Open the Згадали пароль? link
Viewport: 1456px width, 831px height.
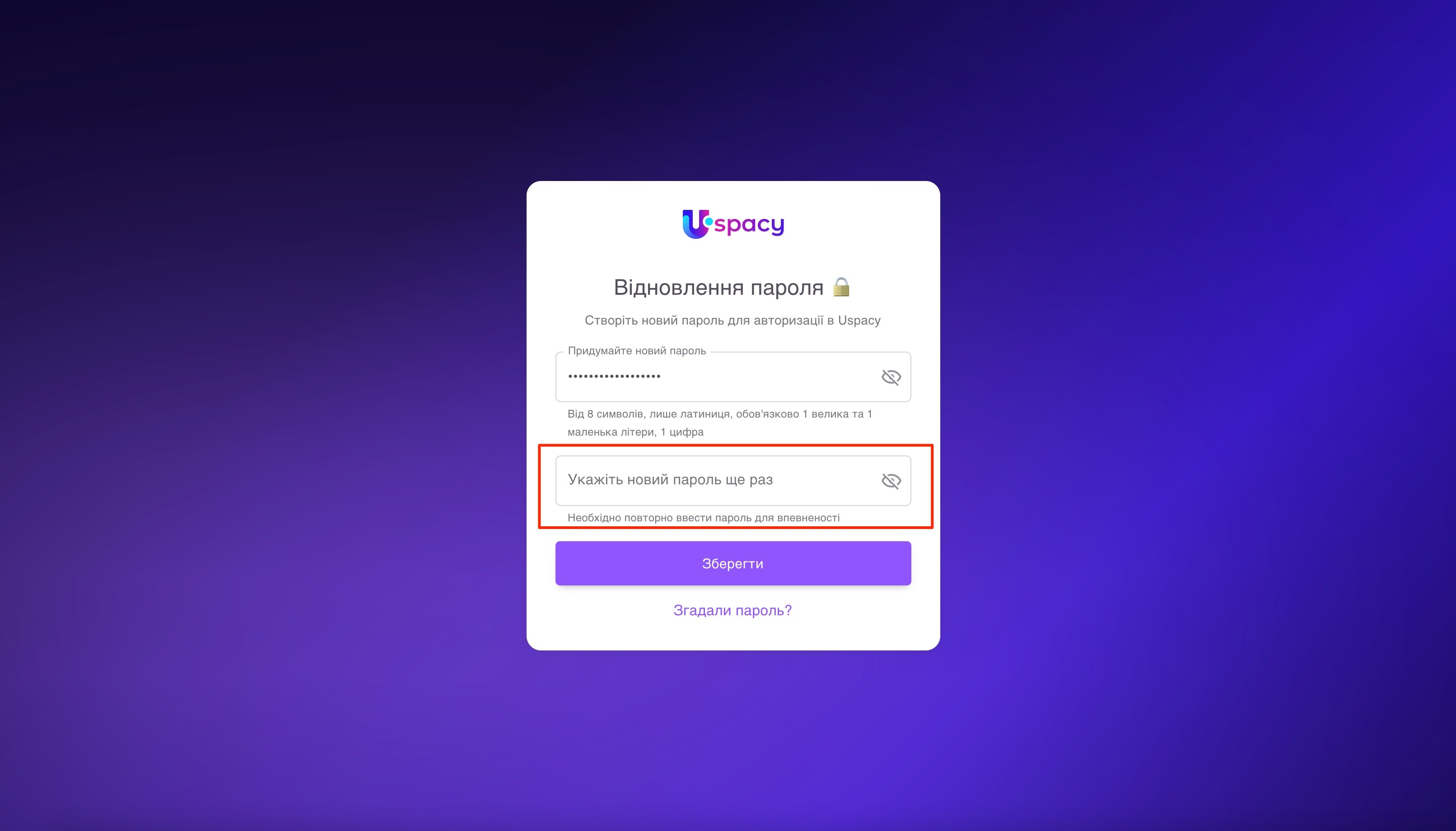(x=733, y=610)
